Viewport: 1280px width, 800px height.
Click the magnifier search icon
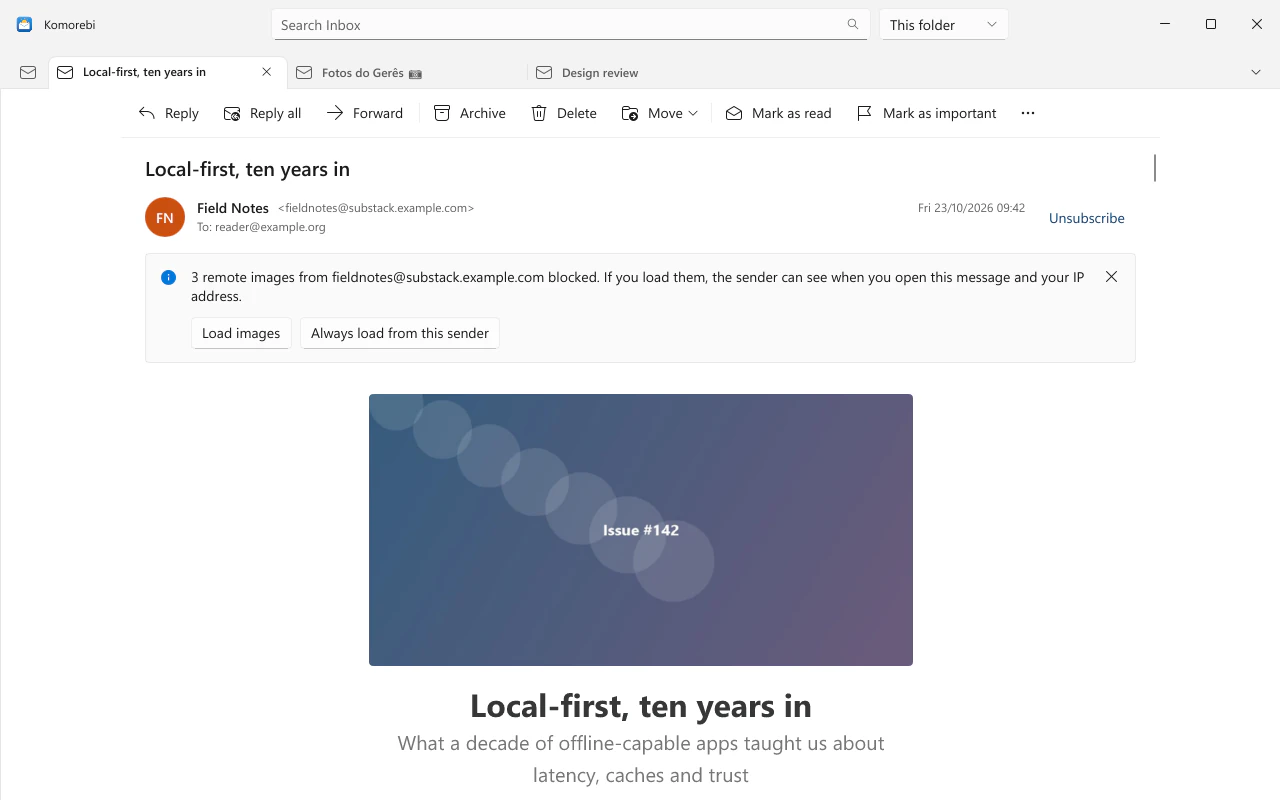click(853, 24)
